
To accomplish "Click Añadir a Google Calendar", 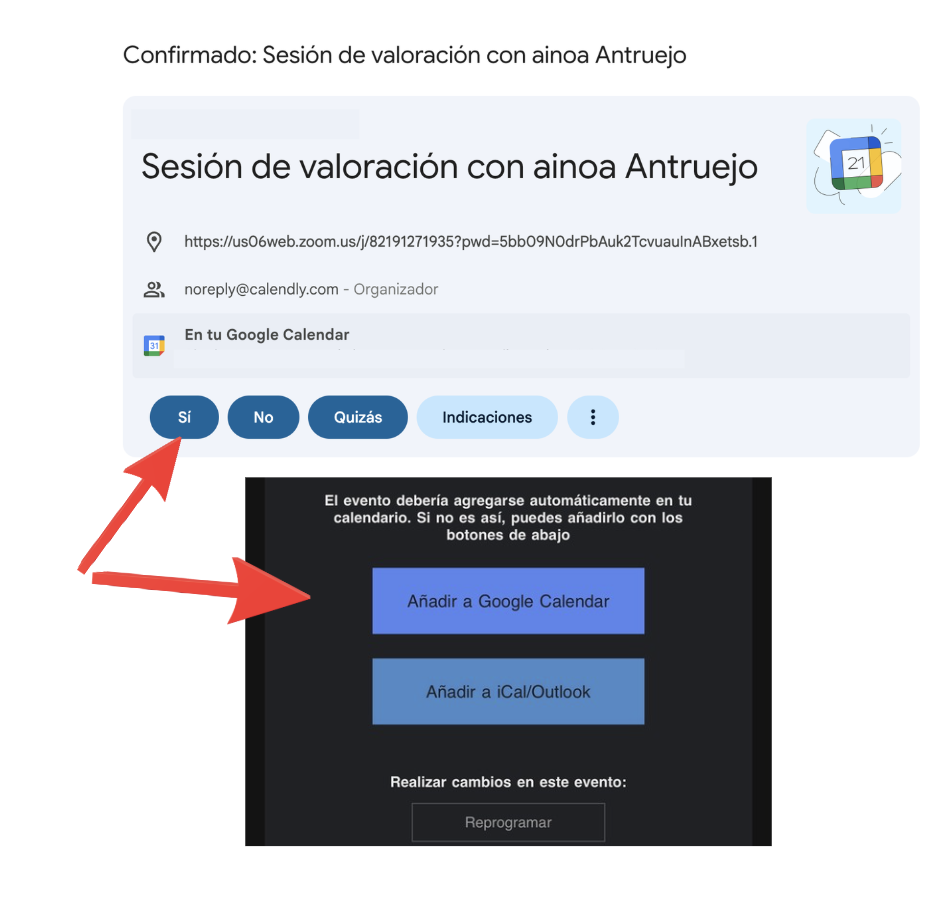I will [x=508, y=601].
